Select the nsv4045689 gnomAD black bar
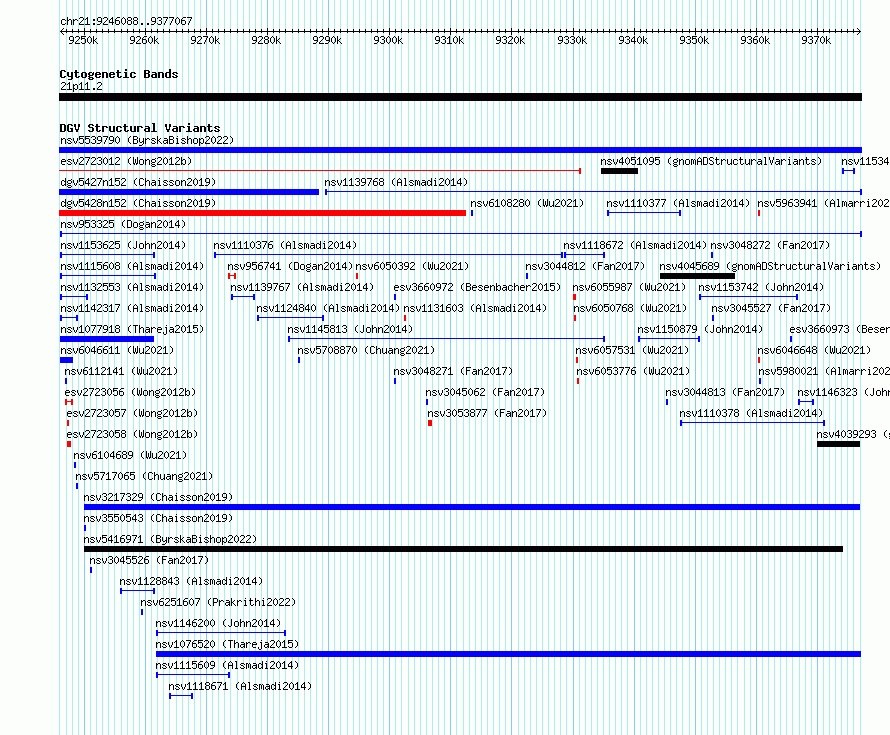 pos(697,276)
